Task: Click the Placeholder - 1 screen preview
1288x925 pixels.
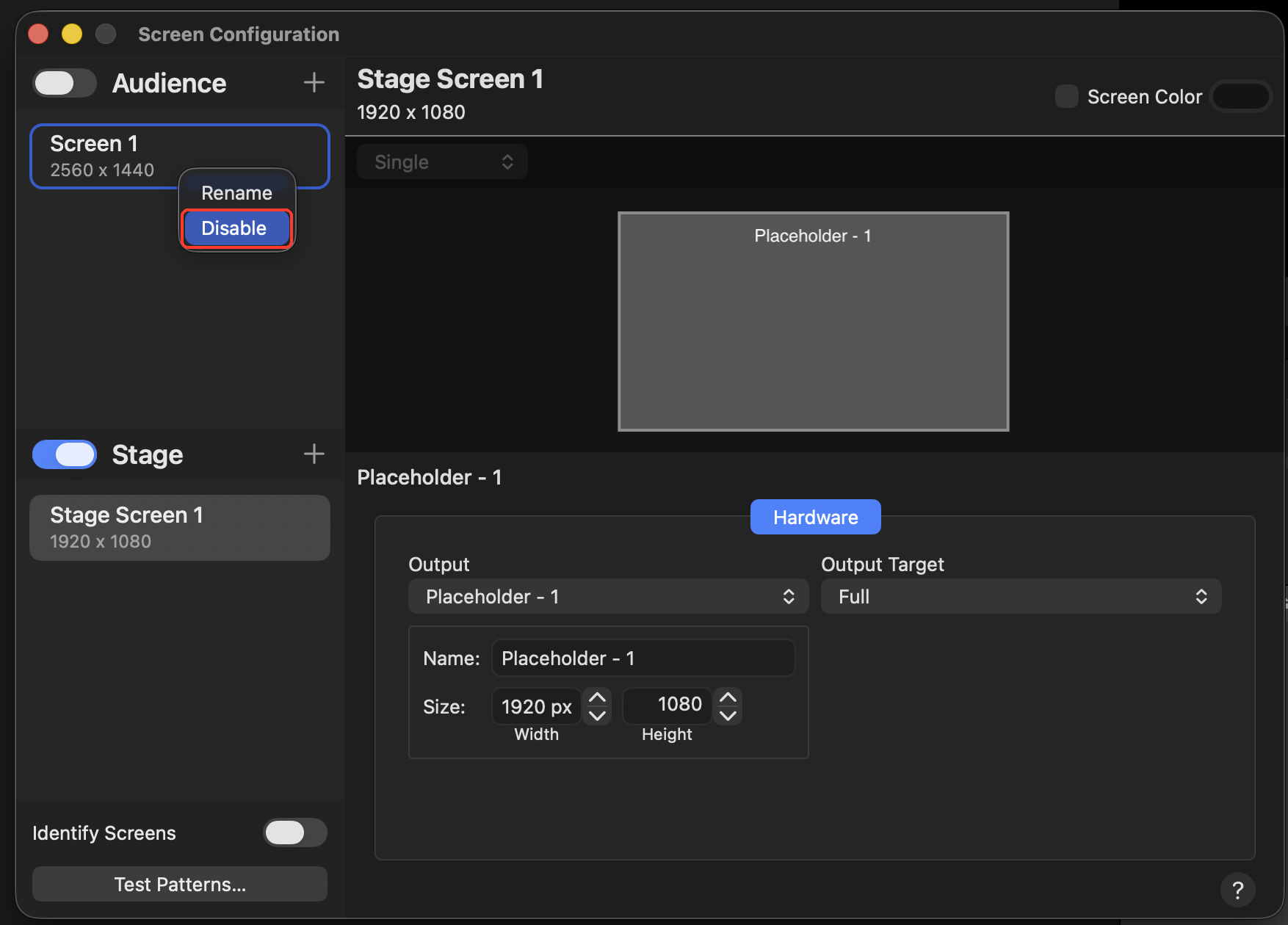Action: [813, 322]
